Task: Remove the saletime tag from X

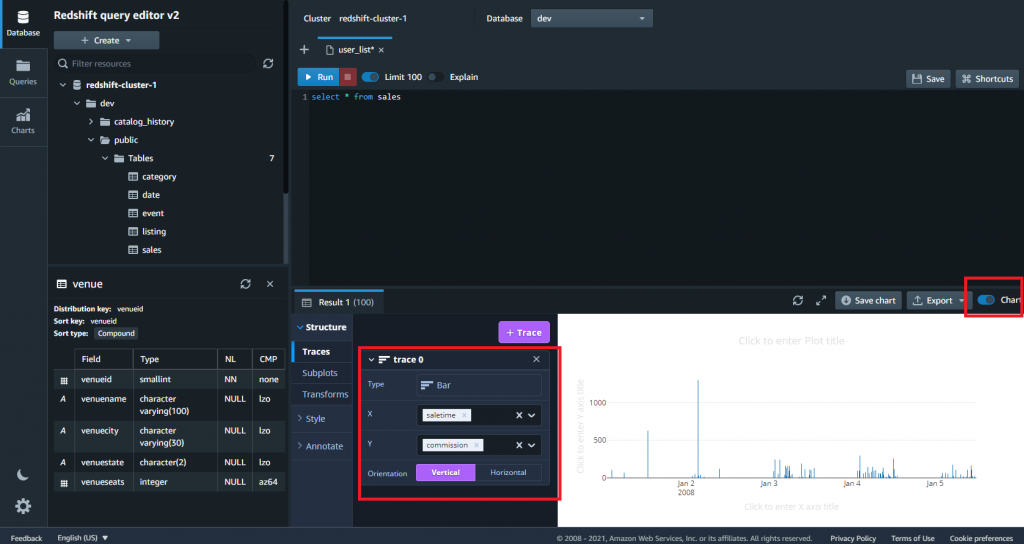Action: 464,415
